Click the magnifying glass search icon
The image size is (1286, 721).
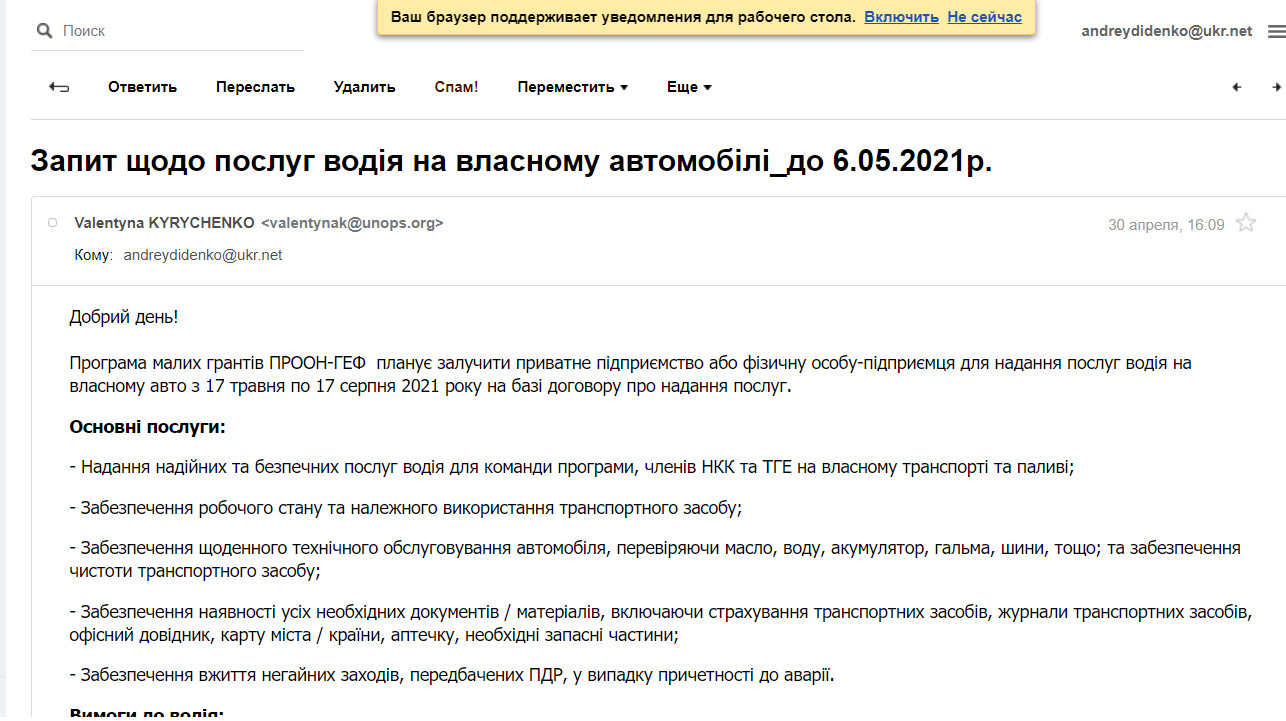pyautogui.click(x=44, y=31)
